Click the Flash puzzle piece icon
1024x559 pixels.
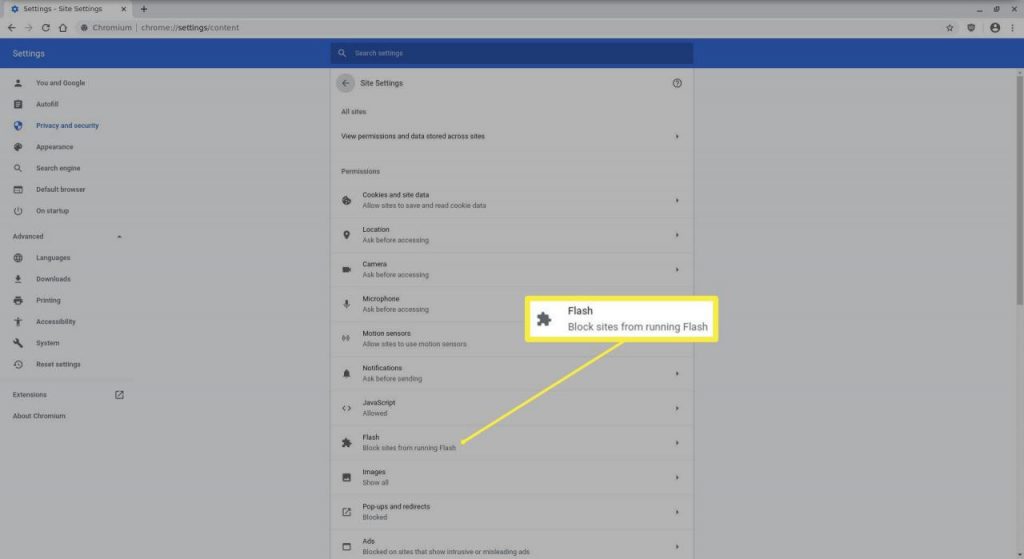point(346,443)
